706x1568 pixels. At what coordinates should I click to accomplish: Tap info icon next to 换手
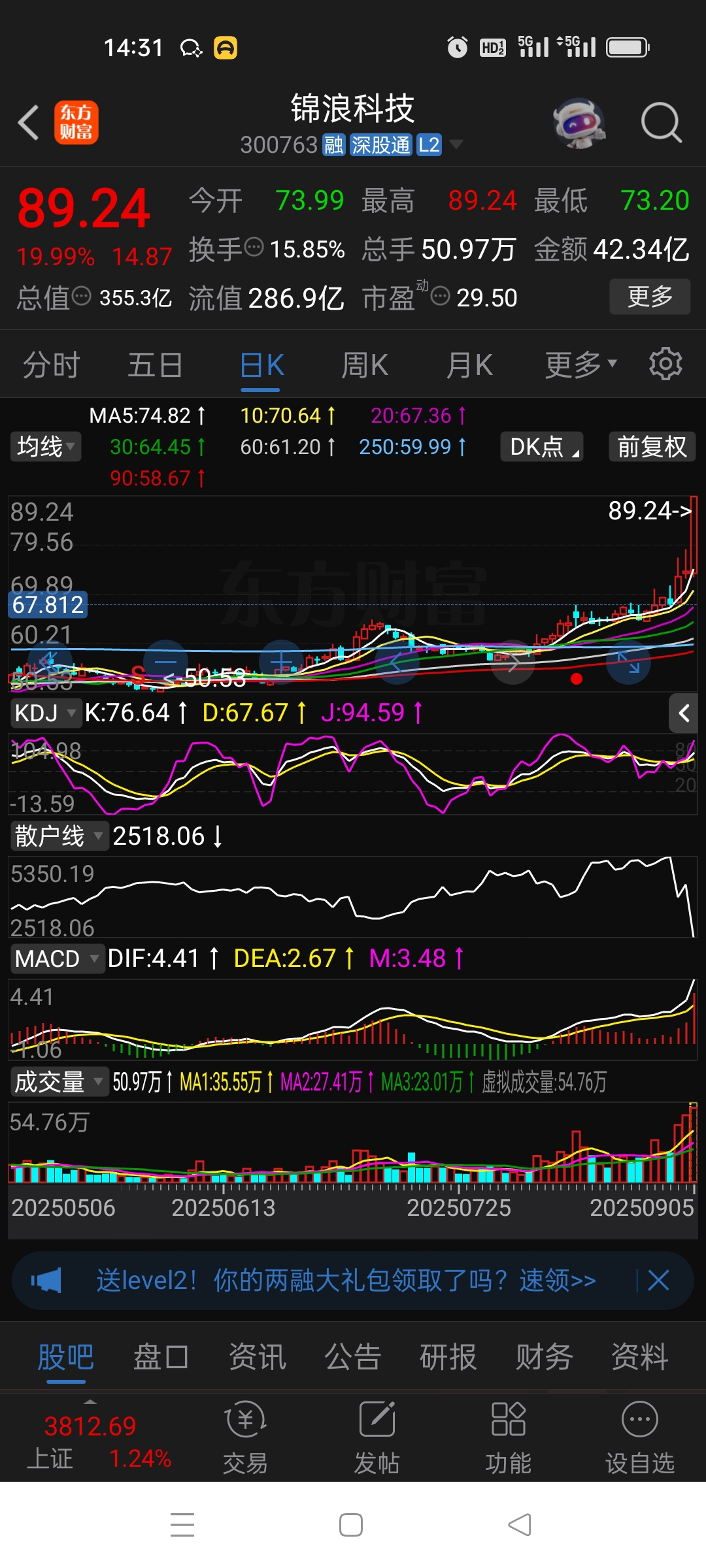[x=254, y=248]
